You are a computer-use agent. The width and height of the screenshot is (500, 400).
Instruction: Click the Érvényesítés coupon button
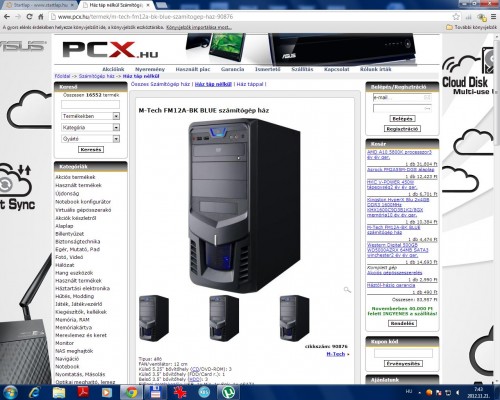coord(403,363)
